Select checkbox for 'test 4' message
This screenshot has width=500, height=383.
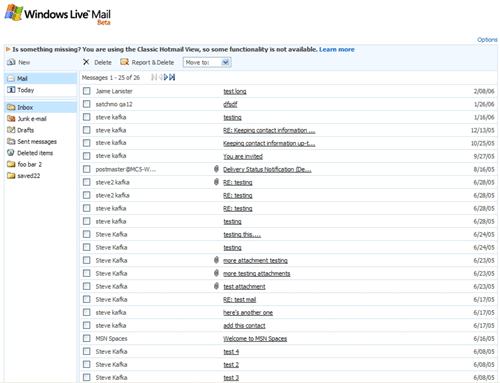click(87, 351)
